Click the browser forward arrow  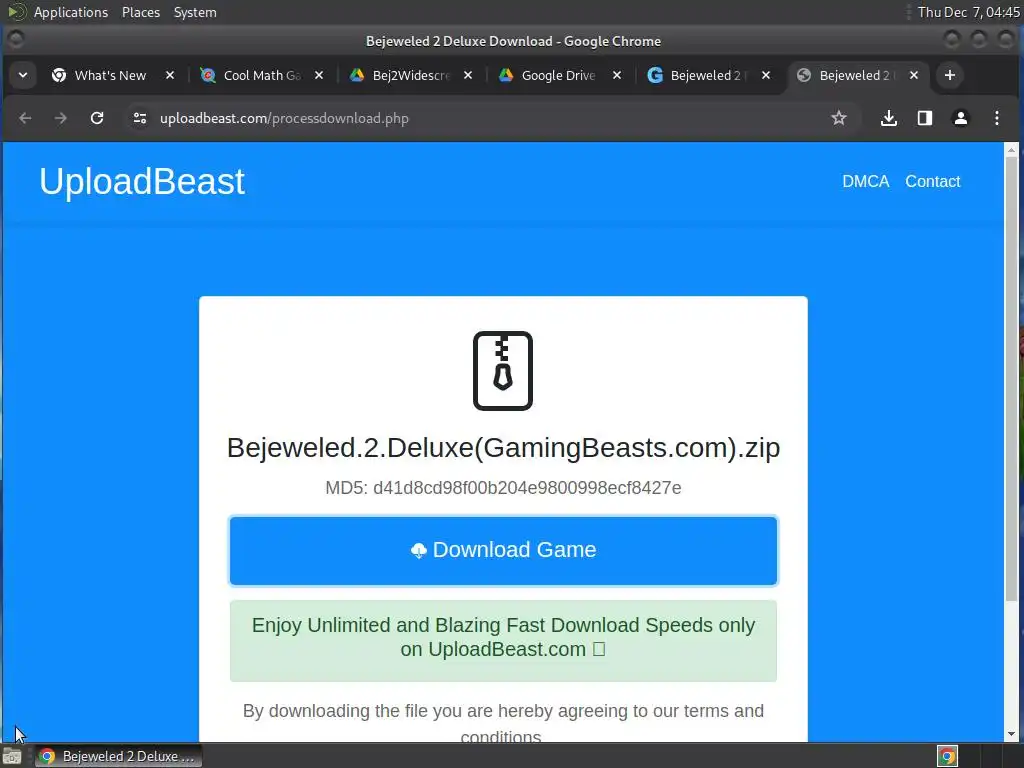61,118
